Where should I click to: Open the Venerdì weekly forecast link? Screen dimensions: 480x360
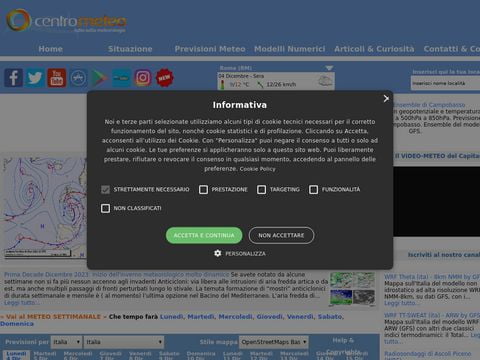click(x=300, y=317)
